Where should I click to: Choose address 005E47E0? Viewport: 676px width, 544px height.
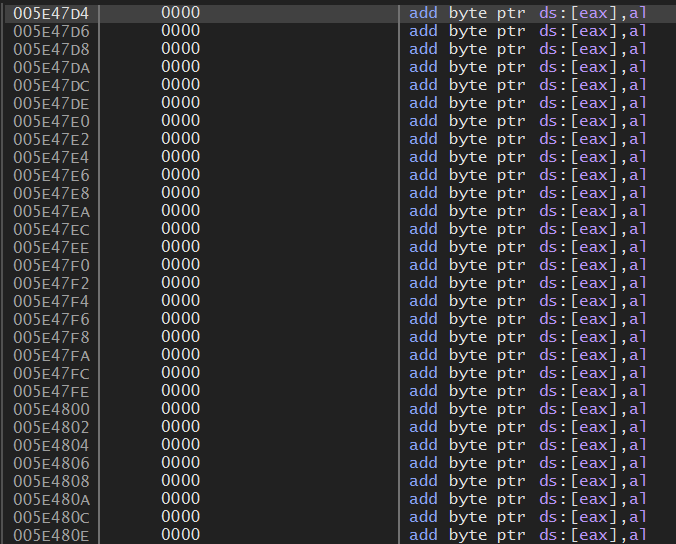(x=51, y=122)
